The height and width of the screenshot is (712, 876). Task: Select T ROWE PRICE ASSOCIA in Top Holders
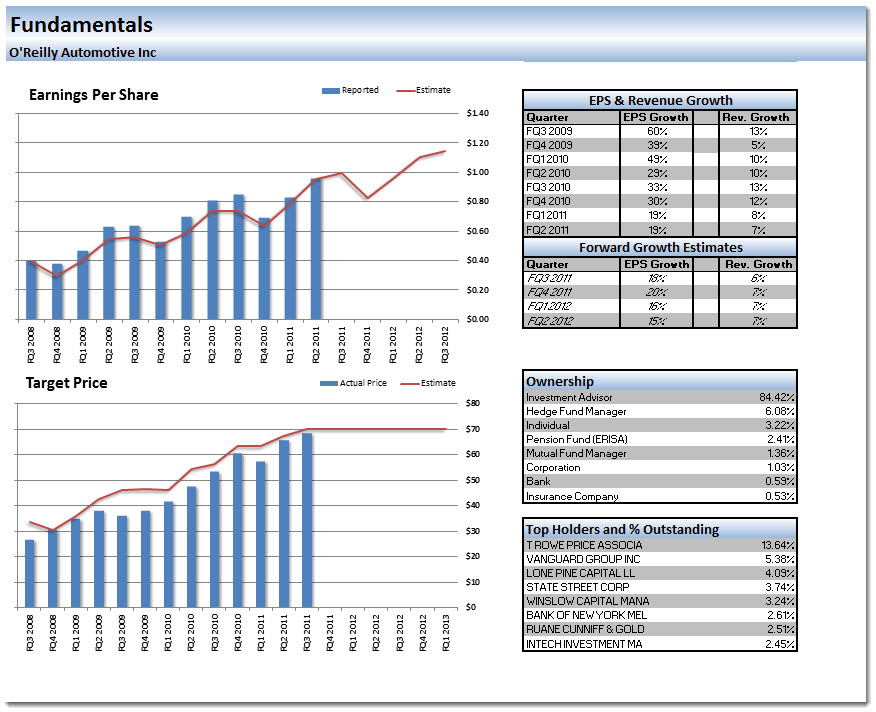584,545
